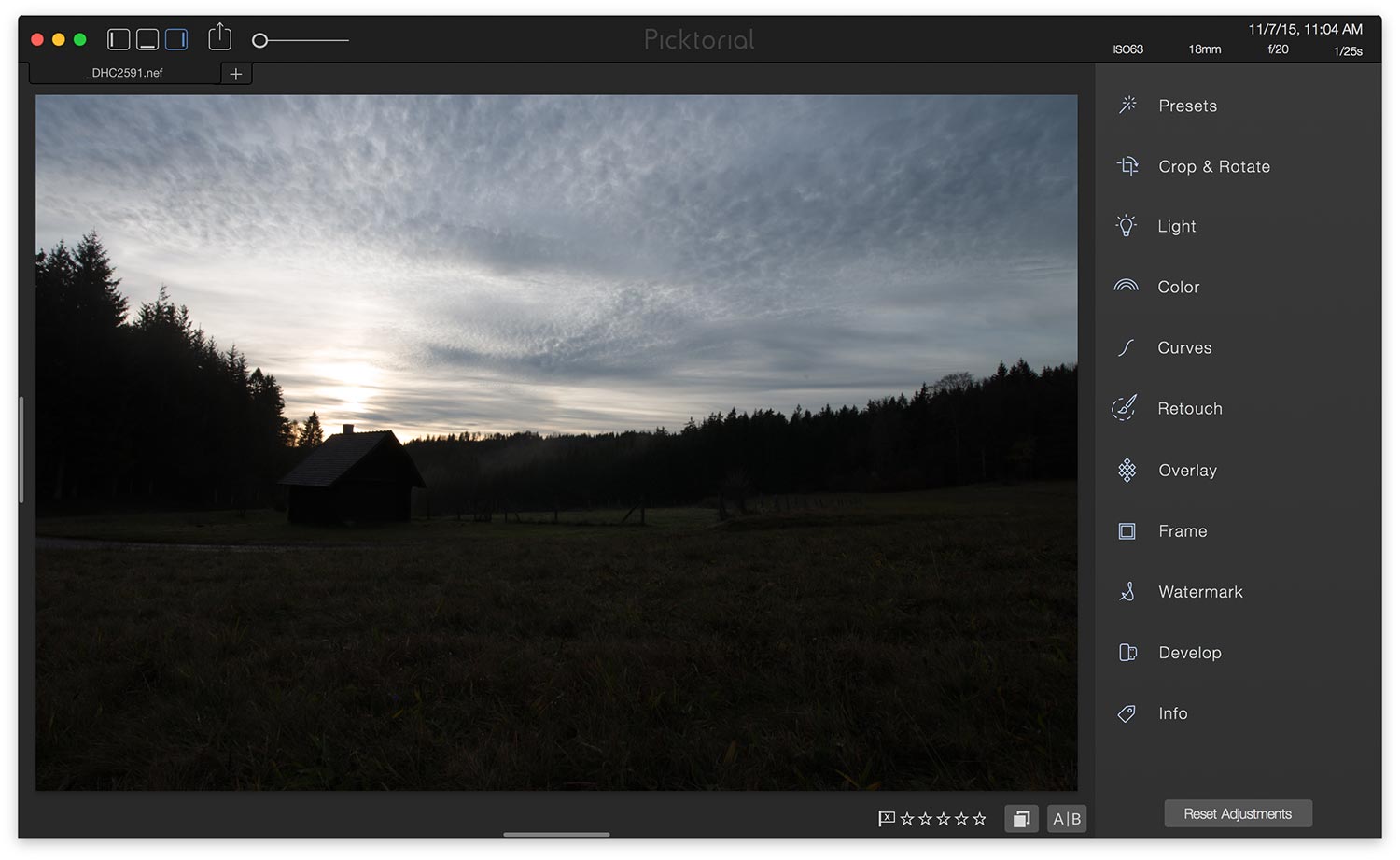Click the Develop icon

pos(1127,653)
